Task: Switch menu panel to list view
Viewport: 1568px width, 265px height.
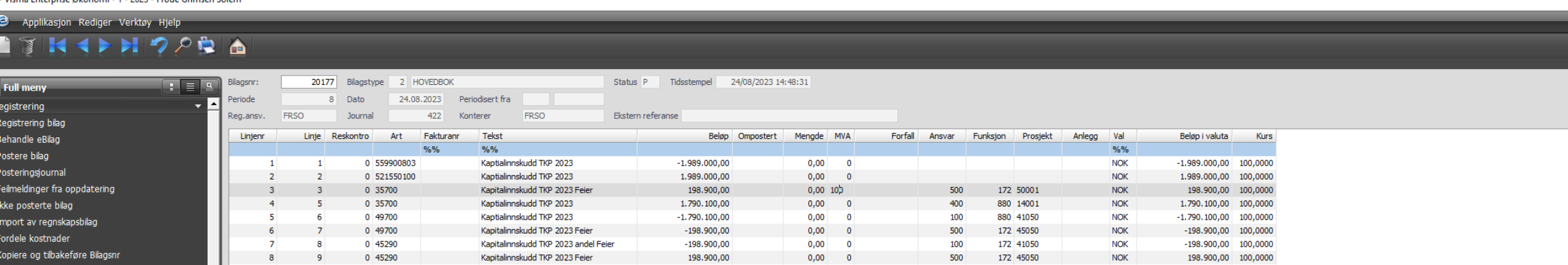Action: tap(190, 87)
